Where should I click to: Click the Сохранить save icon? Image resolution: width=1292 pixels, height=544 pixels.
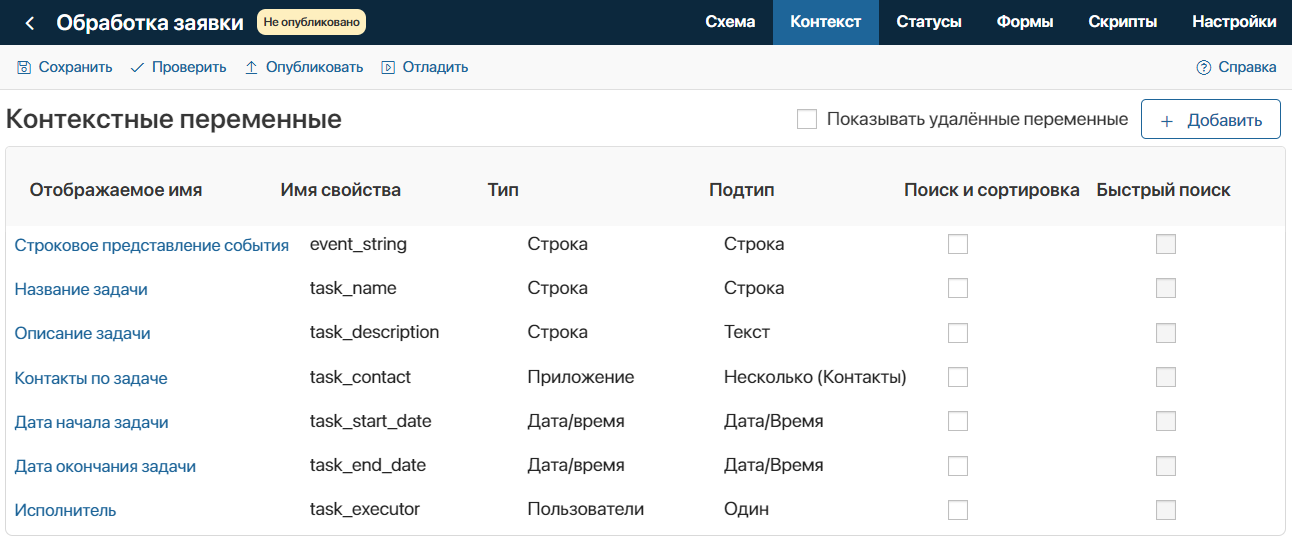coord(24,67)
